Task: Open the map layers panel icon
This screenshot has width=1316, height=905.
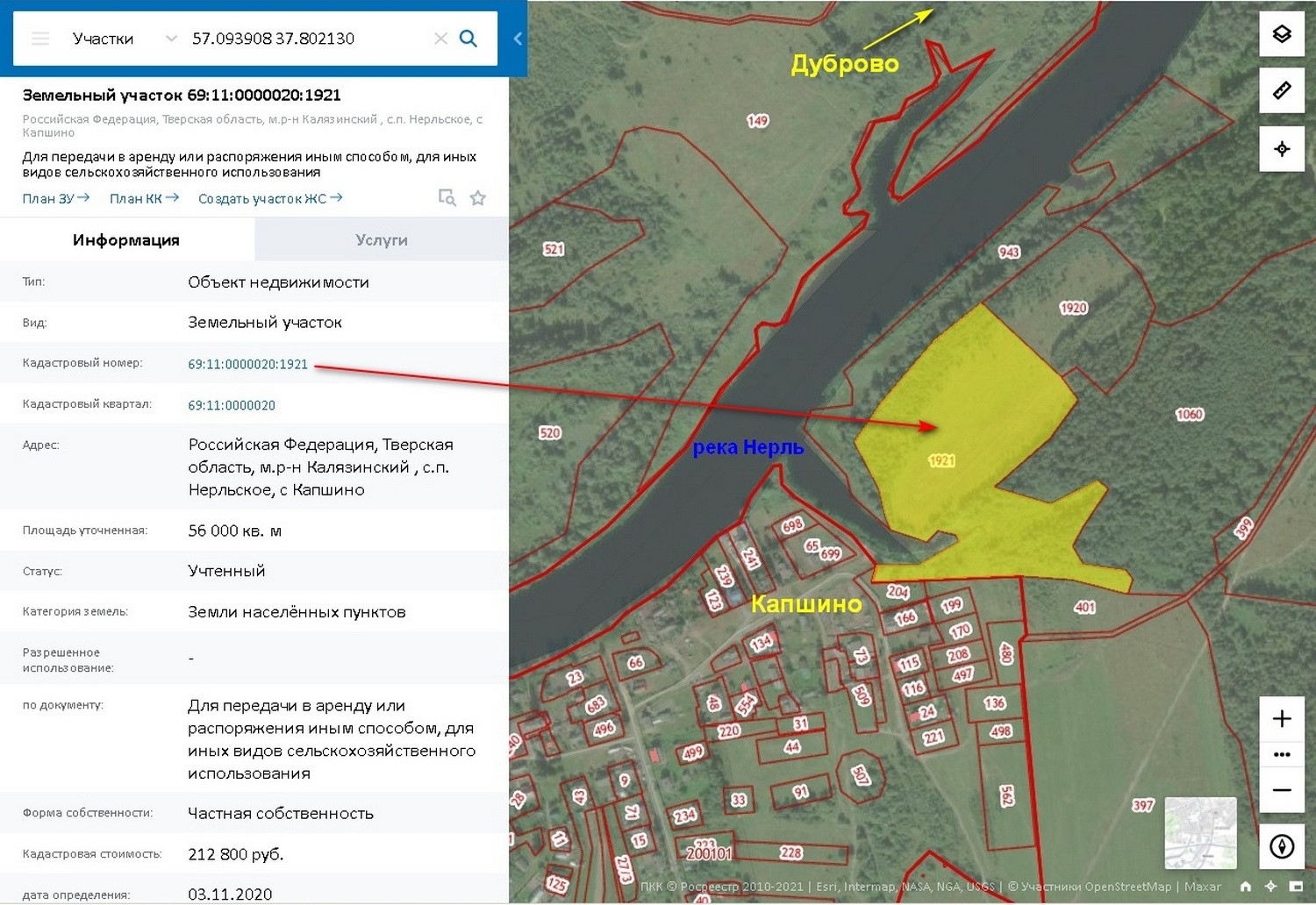Action: [1282, 34]
